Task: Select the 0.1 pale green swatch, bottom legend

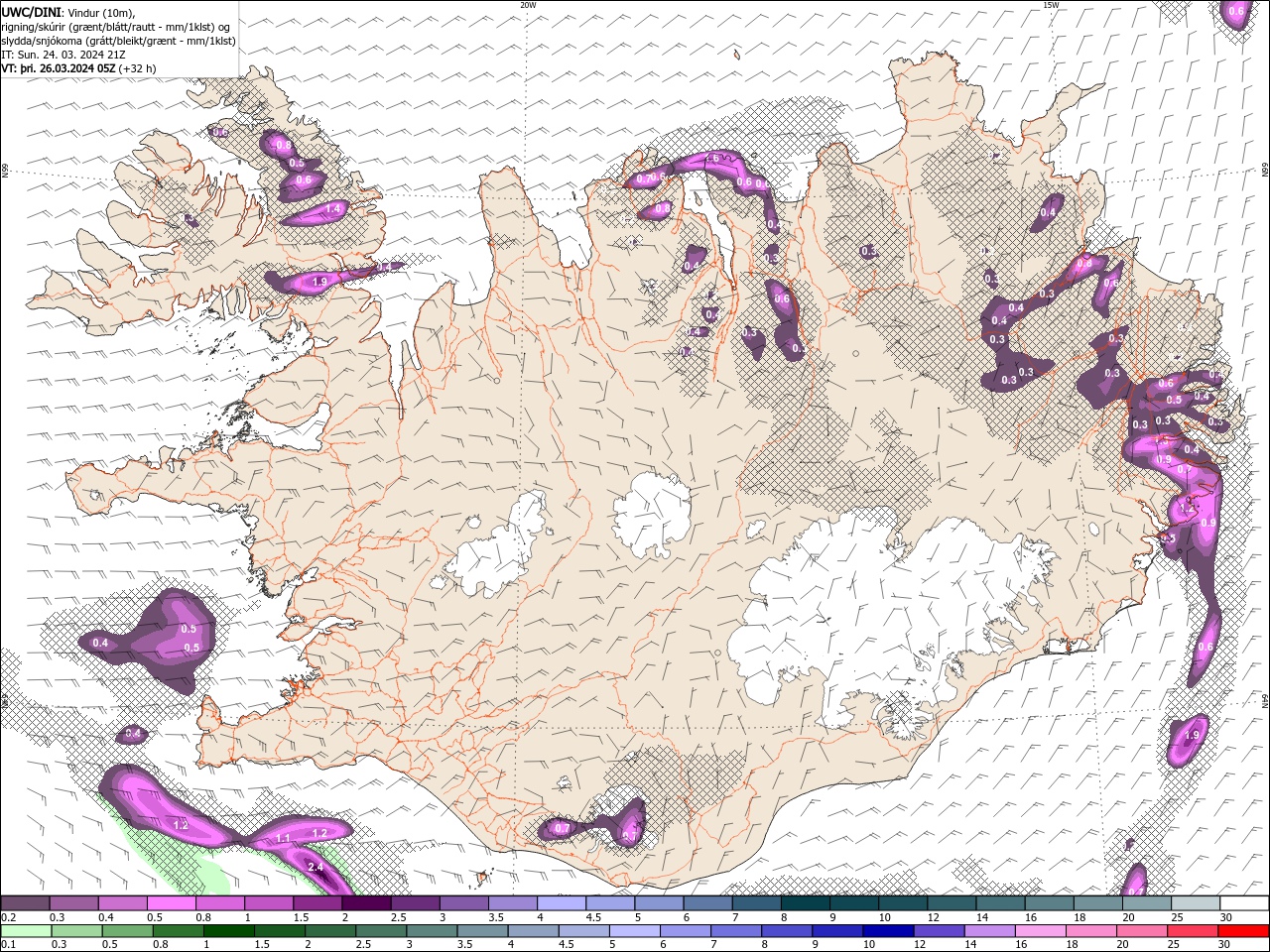Action: coord(25,931)
